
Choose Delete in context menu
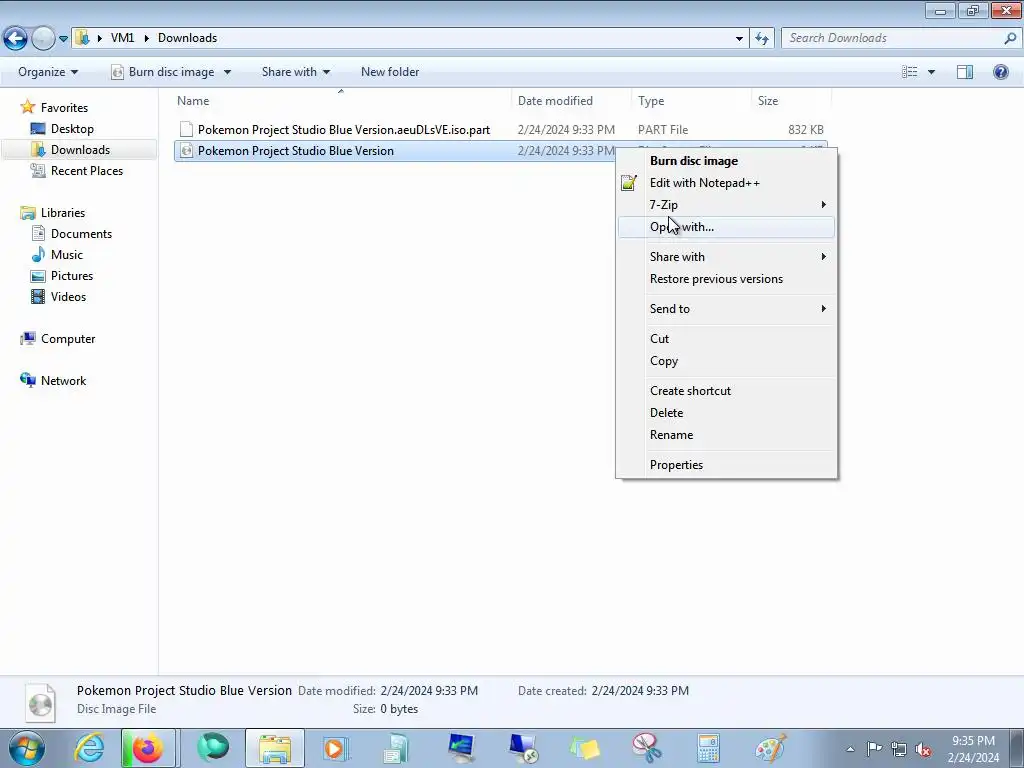point(726,413)
